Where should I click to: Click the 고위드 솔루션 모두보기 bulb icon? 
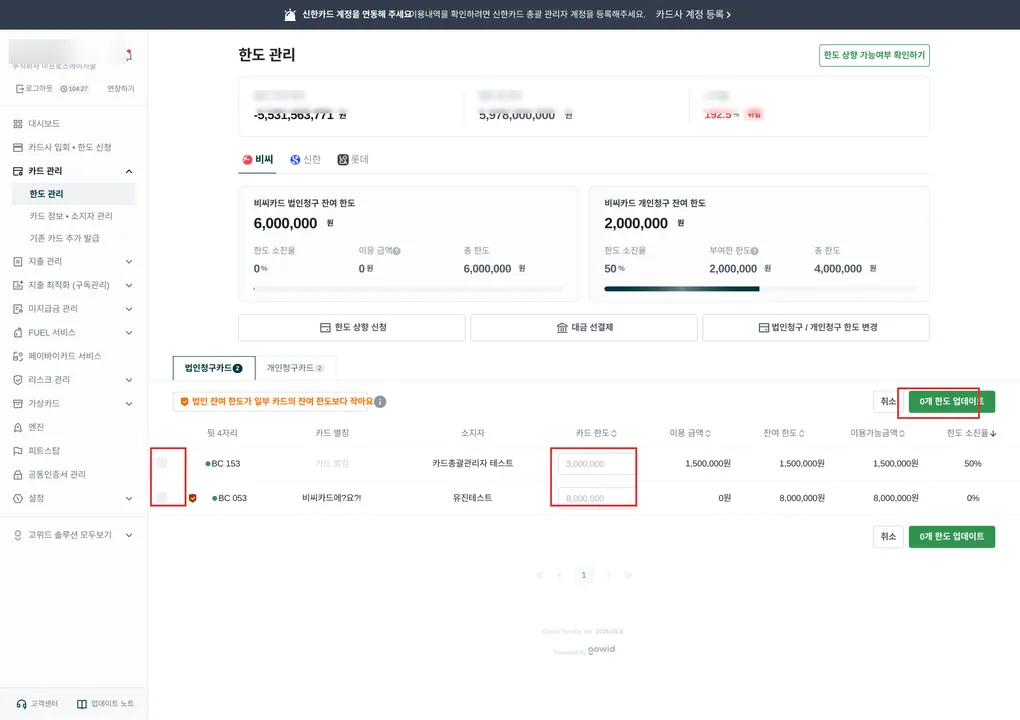(18, 535)
